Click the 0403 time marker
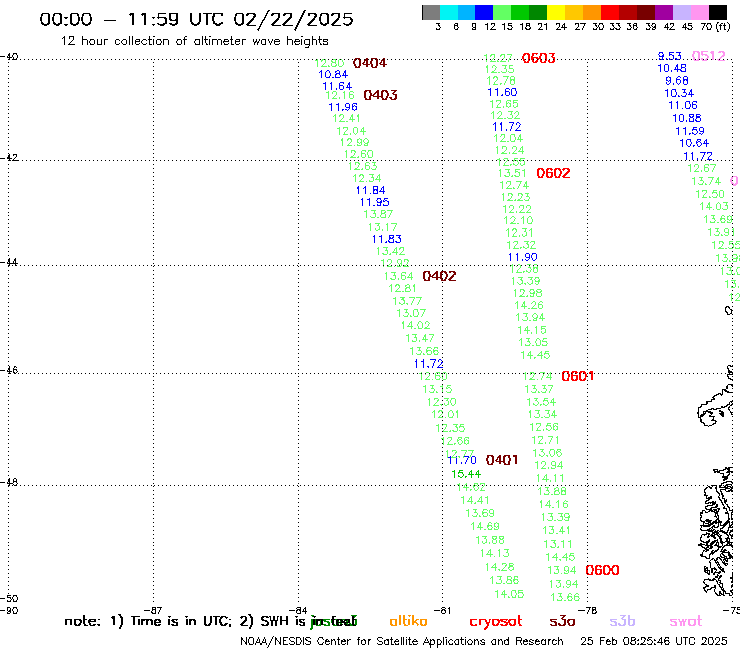This screenshot has width=740, height=650. tap(380, 95)
